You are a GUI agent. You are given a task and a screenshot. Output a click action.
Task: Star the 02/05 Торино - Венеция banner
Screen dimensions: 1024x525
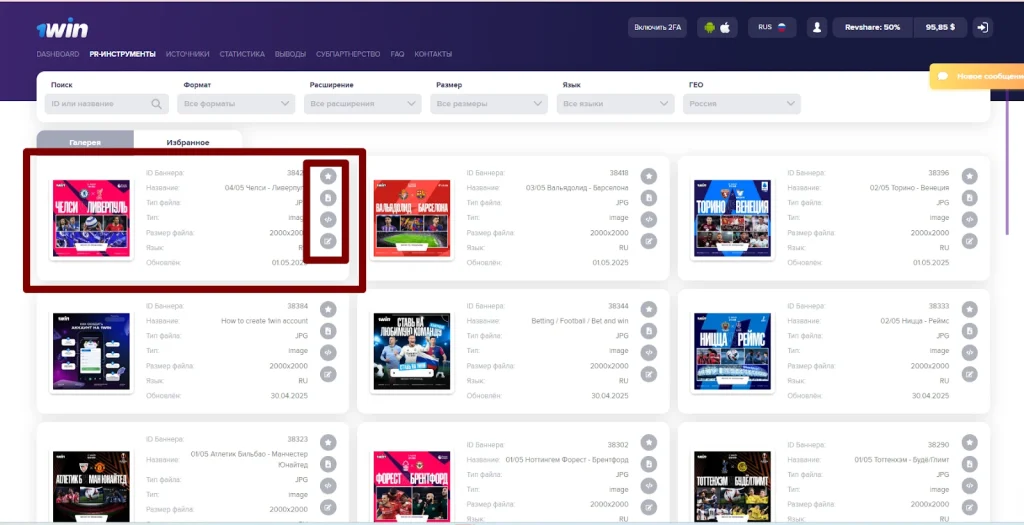point(970,176)
